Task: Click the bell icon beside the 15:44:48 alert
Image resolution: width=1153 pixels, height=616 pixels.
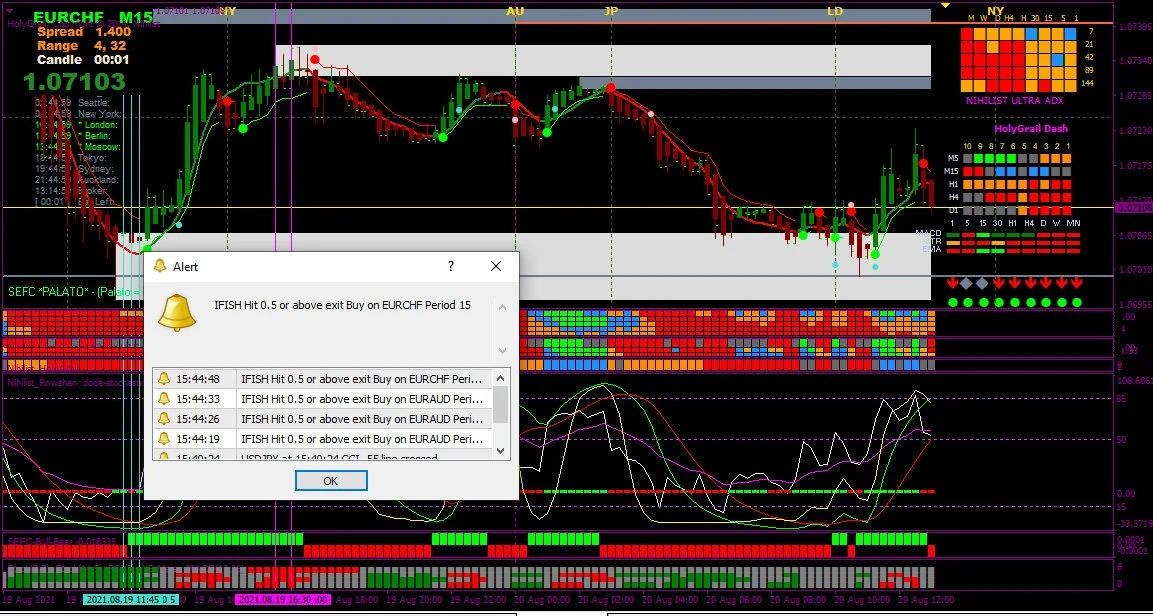Action: pos(164,379)
